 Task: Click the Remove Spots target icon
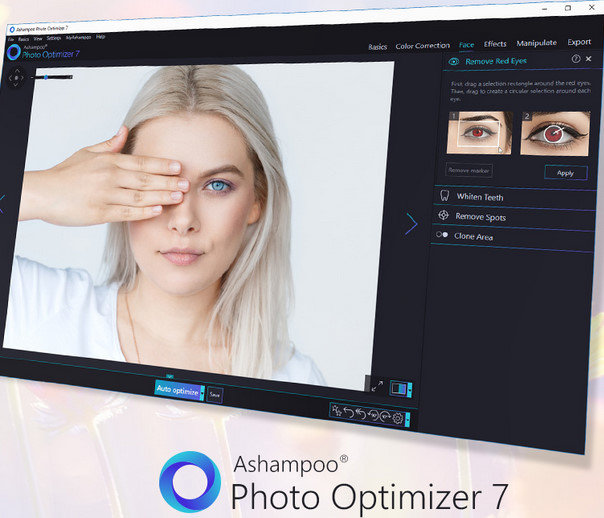pyautogui.click(x=443, y=215)
